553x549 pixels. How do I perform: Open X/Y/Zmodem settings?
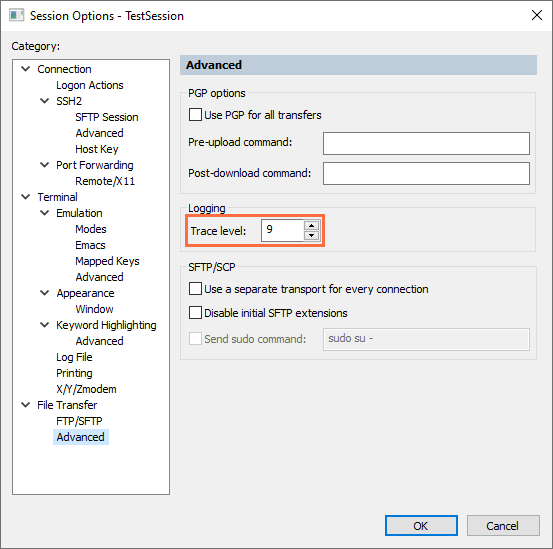(x=86, y=389)
